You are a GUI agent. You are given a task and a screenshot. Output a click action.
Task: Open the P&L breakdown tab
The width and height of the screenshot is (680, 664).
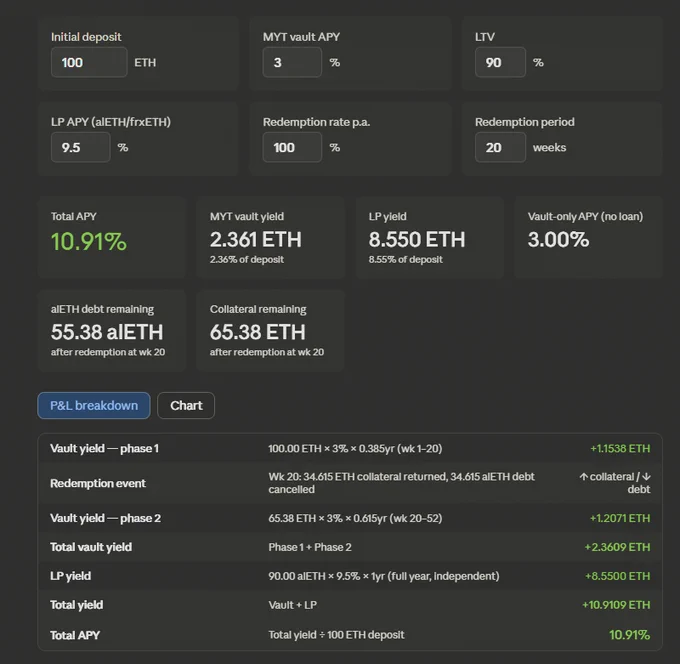click(94, 406)
